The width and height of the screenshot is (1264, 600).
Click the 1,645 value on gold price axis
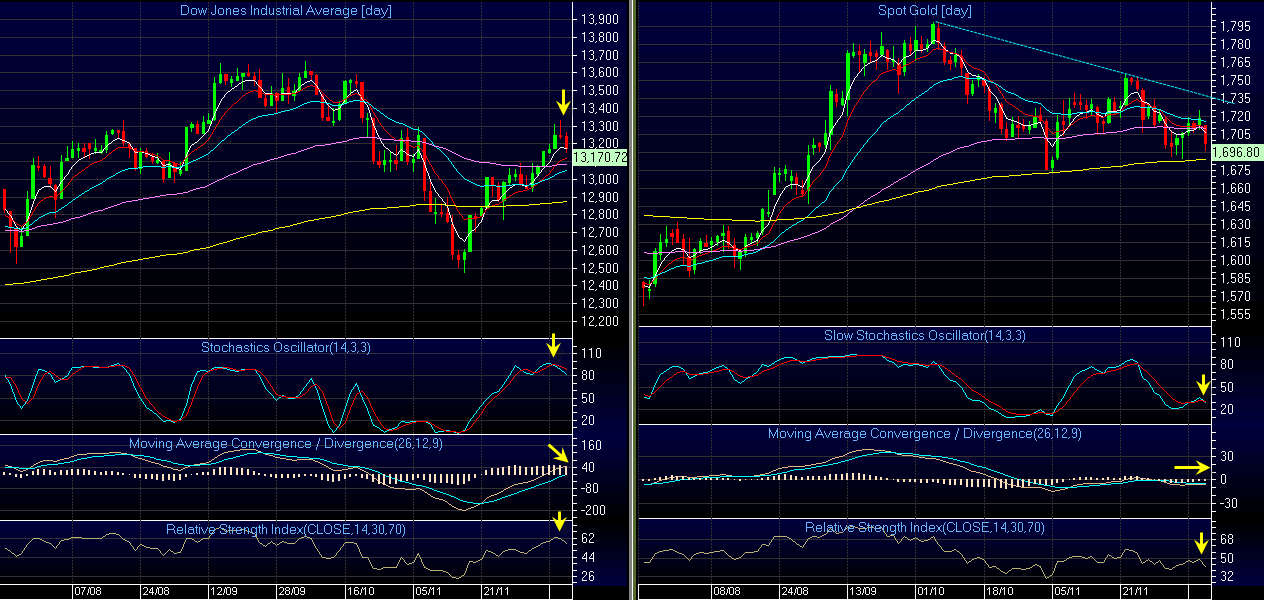pyautogui.click(x=1235, y=206)
